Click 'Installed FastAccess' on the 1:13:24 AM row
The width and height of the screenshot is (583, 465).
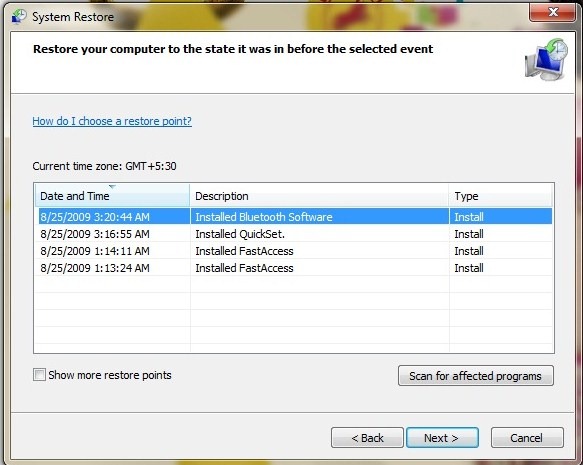pos(244,268)
